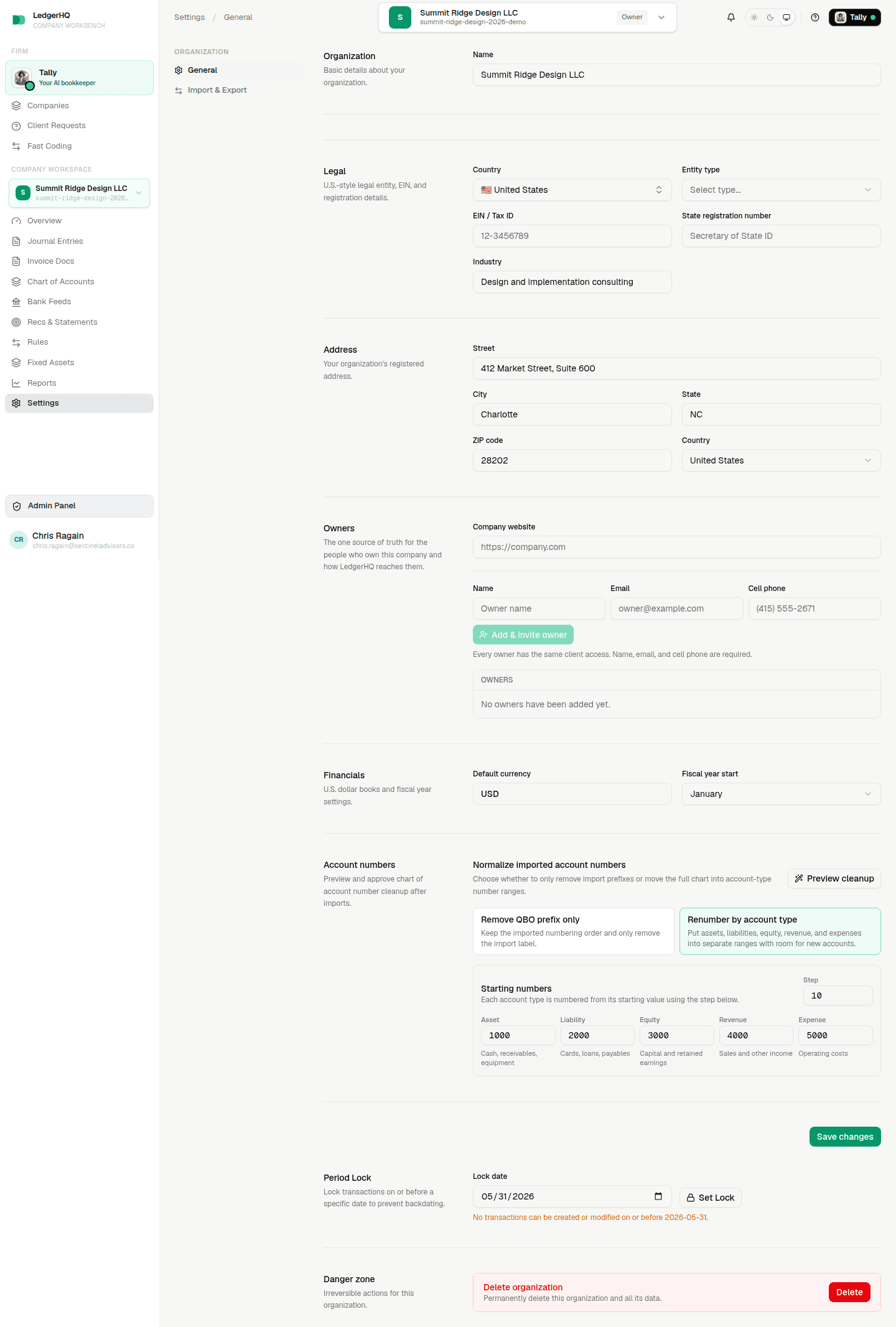Open Fast Coding page

click(79, 146)
